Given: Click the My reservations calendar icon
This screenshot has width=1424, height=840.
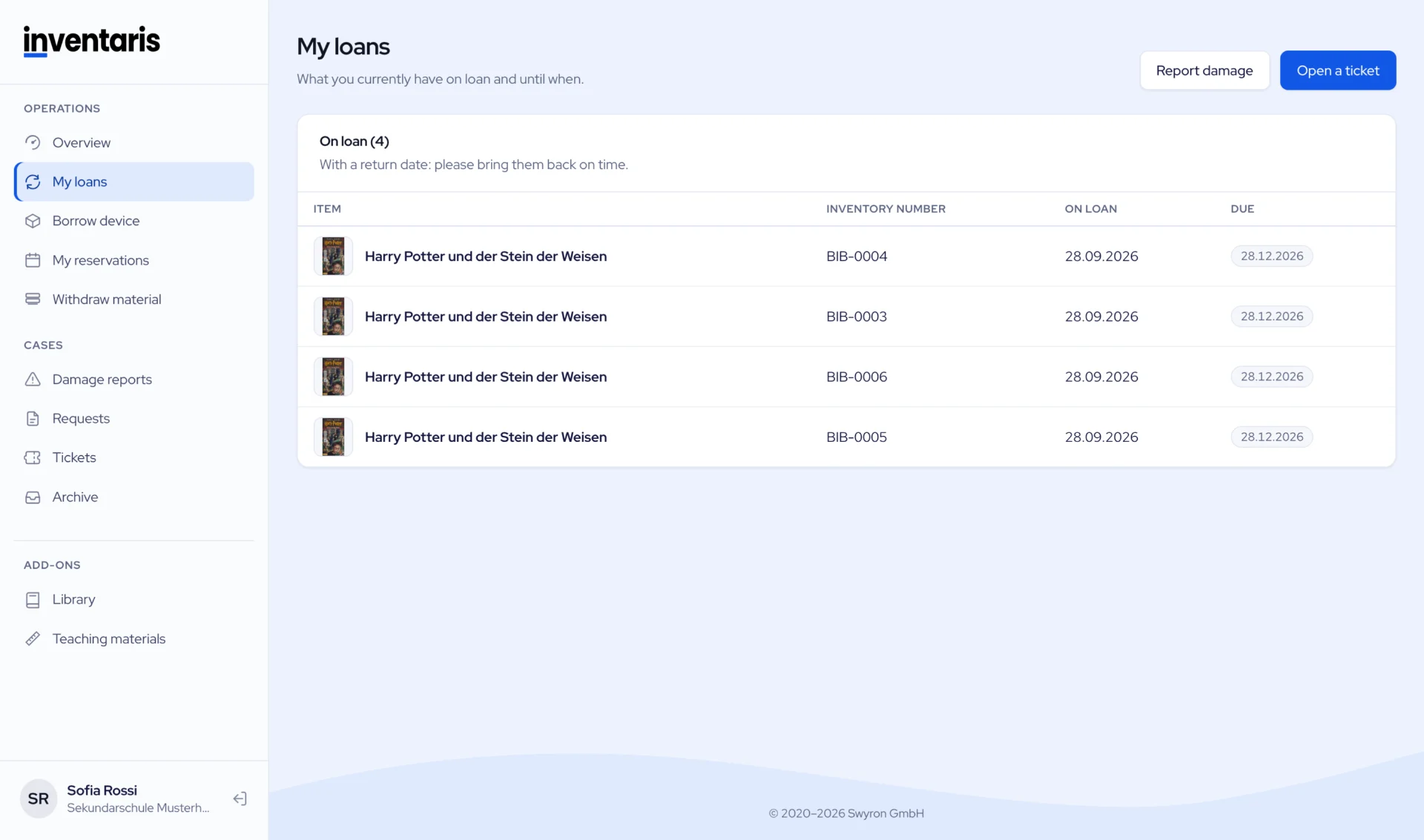Looking at the screenshot, I should pos(33,260).
